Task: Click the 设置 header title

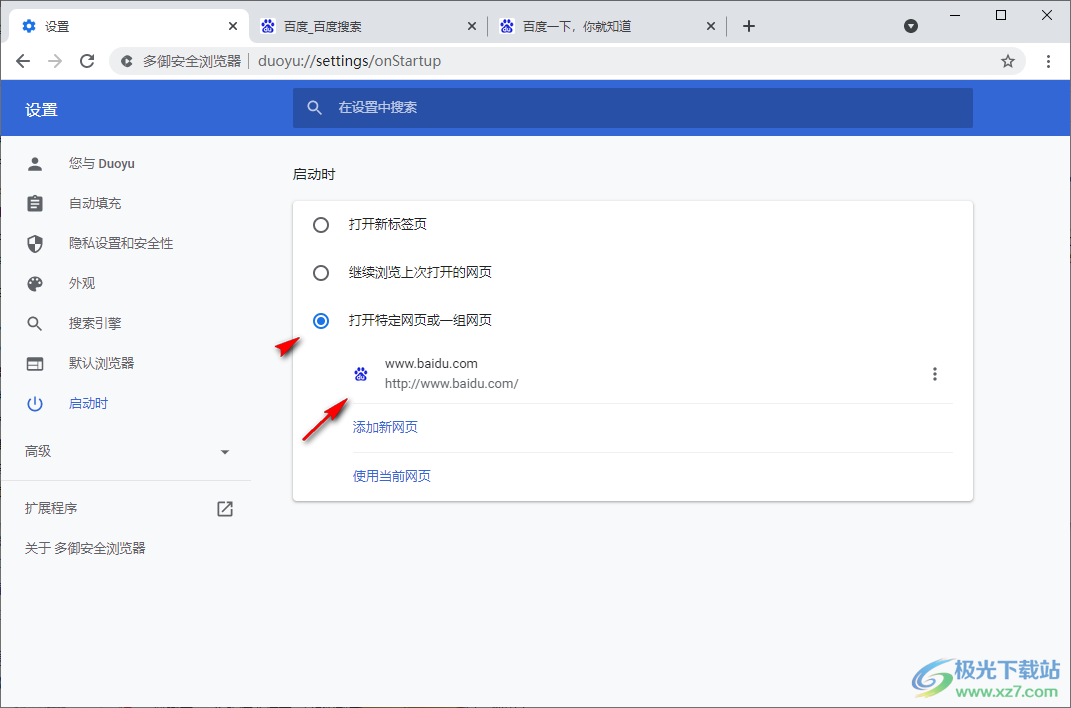Action: coord(42,110)
